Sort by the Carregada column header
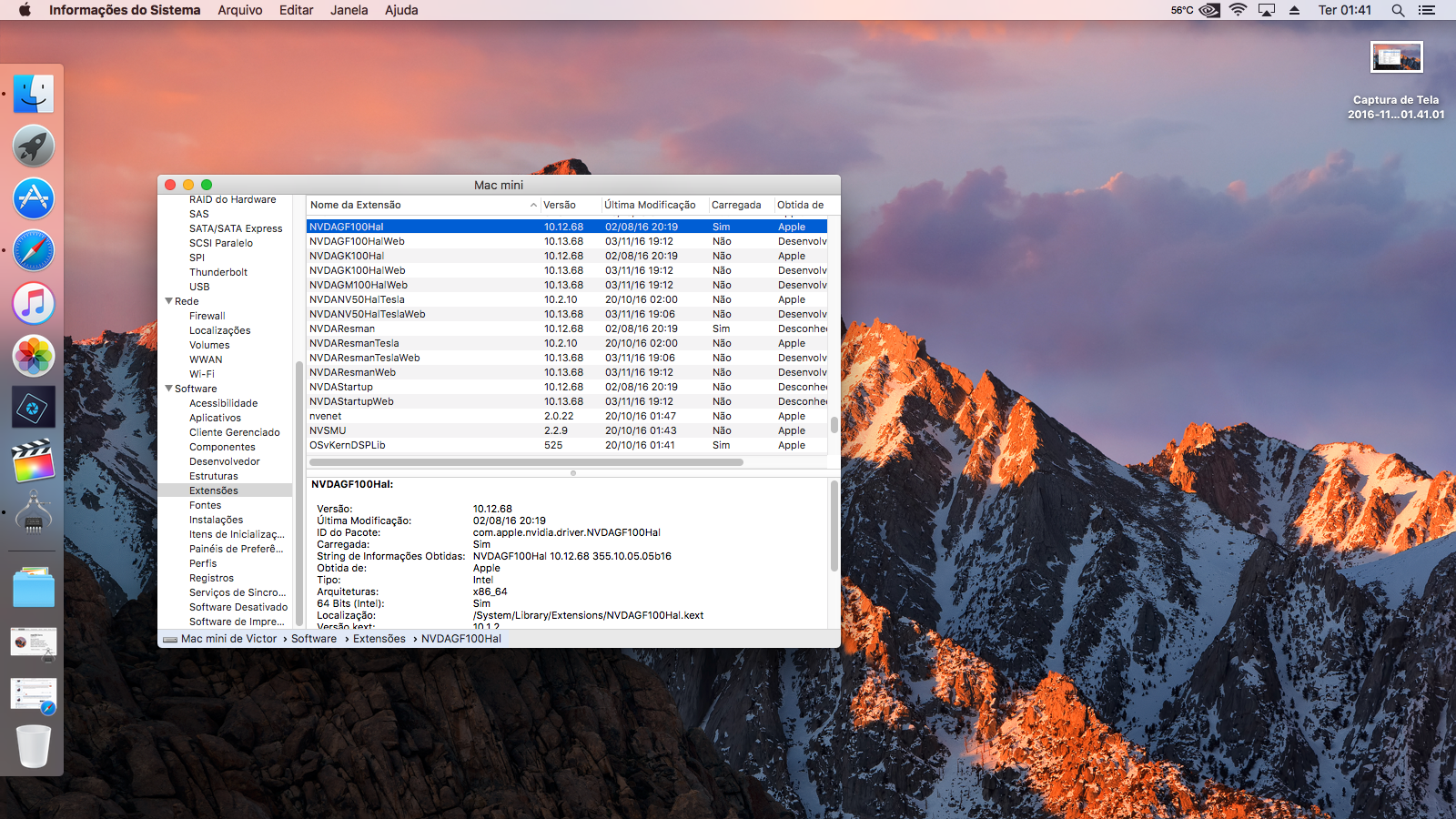 (x=740, y=206)
